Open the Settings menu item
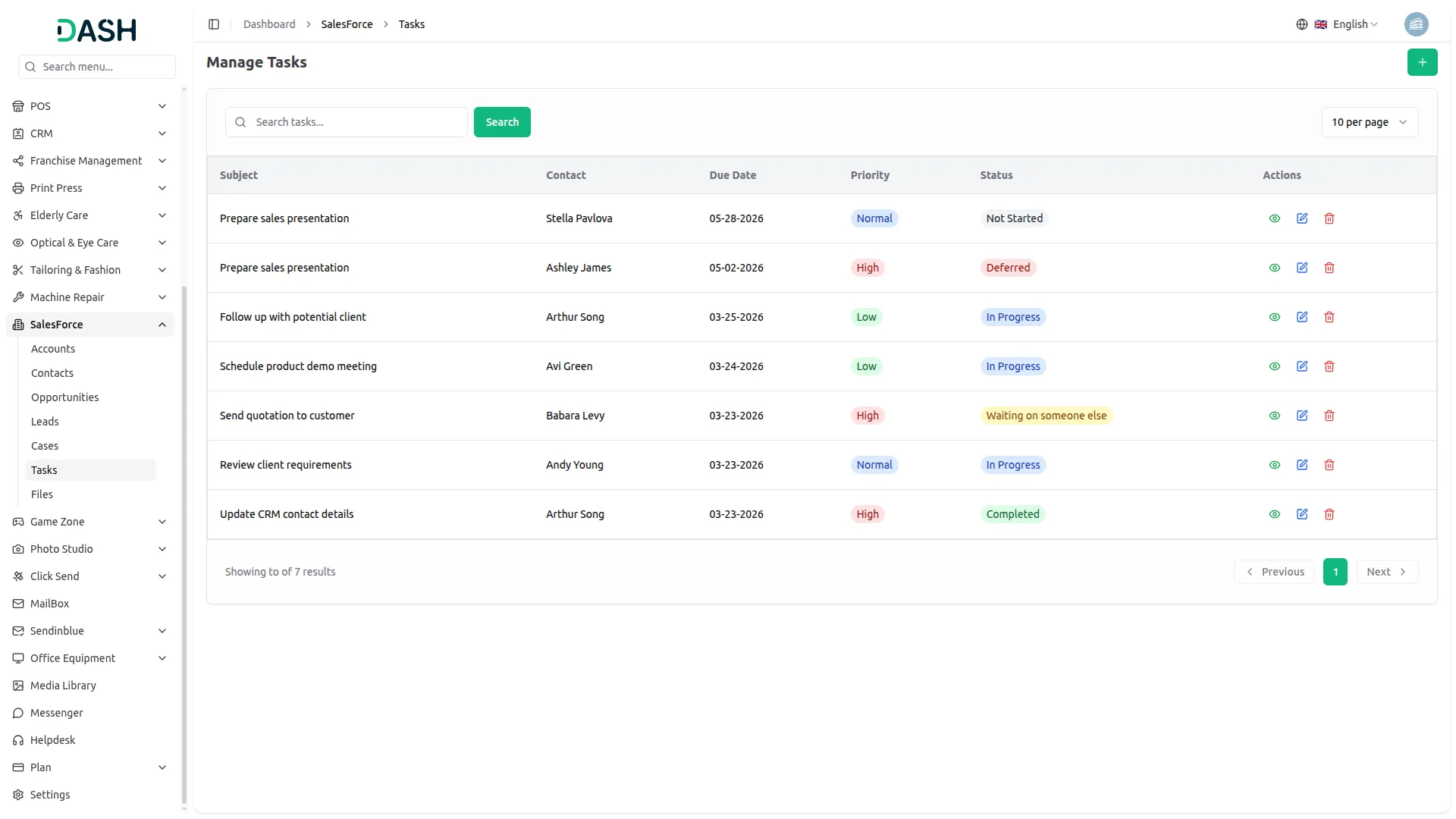The height and width of the screenshot is (819, 1456). [x=89, y=795]
